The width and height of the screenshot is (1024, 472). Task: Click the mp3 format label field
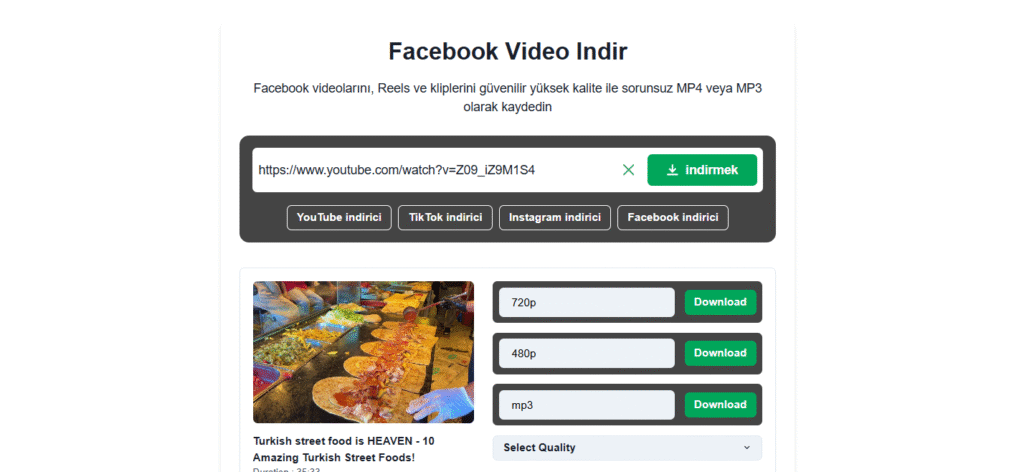tap(586, 405)
